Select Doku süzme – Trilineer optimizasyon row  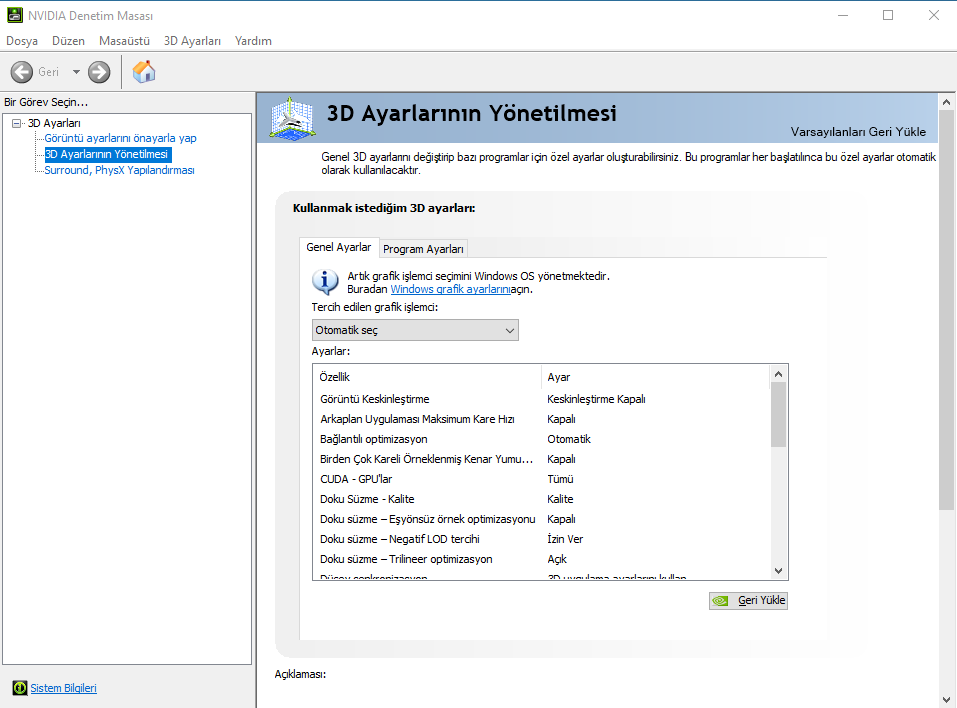[x=541, y=559]
